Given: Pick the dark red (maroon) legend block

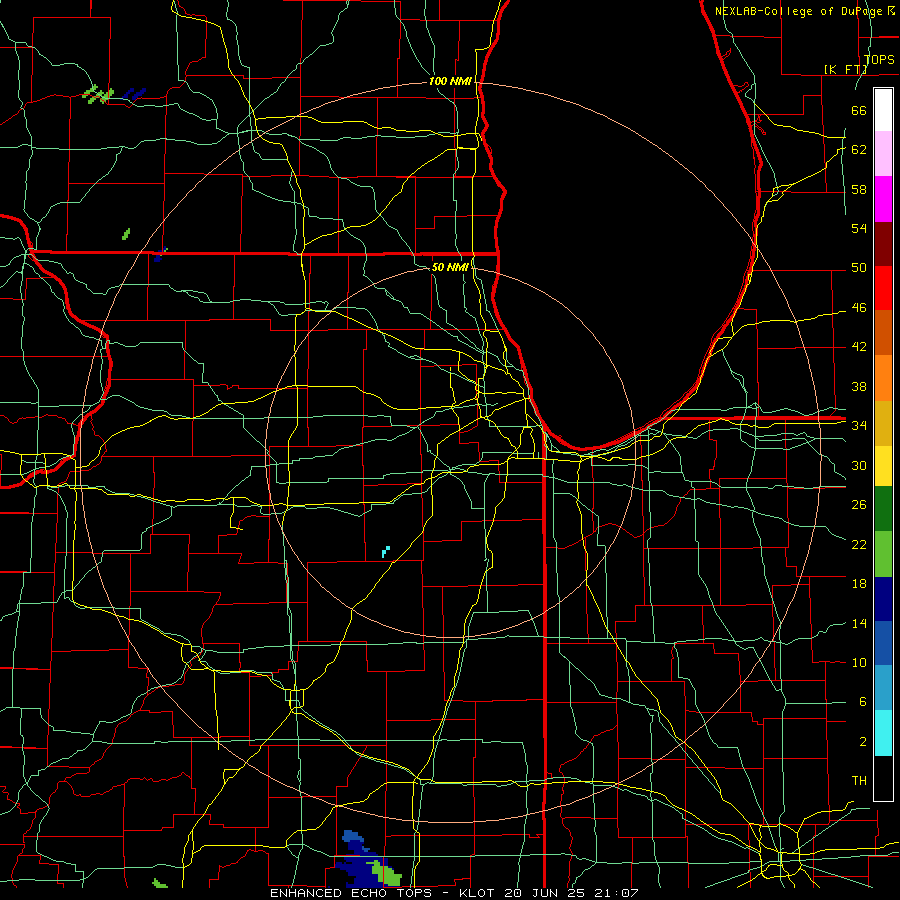Looking at the screenshot, I should click(x=883, y=244).
